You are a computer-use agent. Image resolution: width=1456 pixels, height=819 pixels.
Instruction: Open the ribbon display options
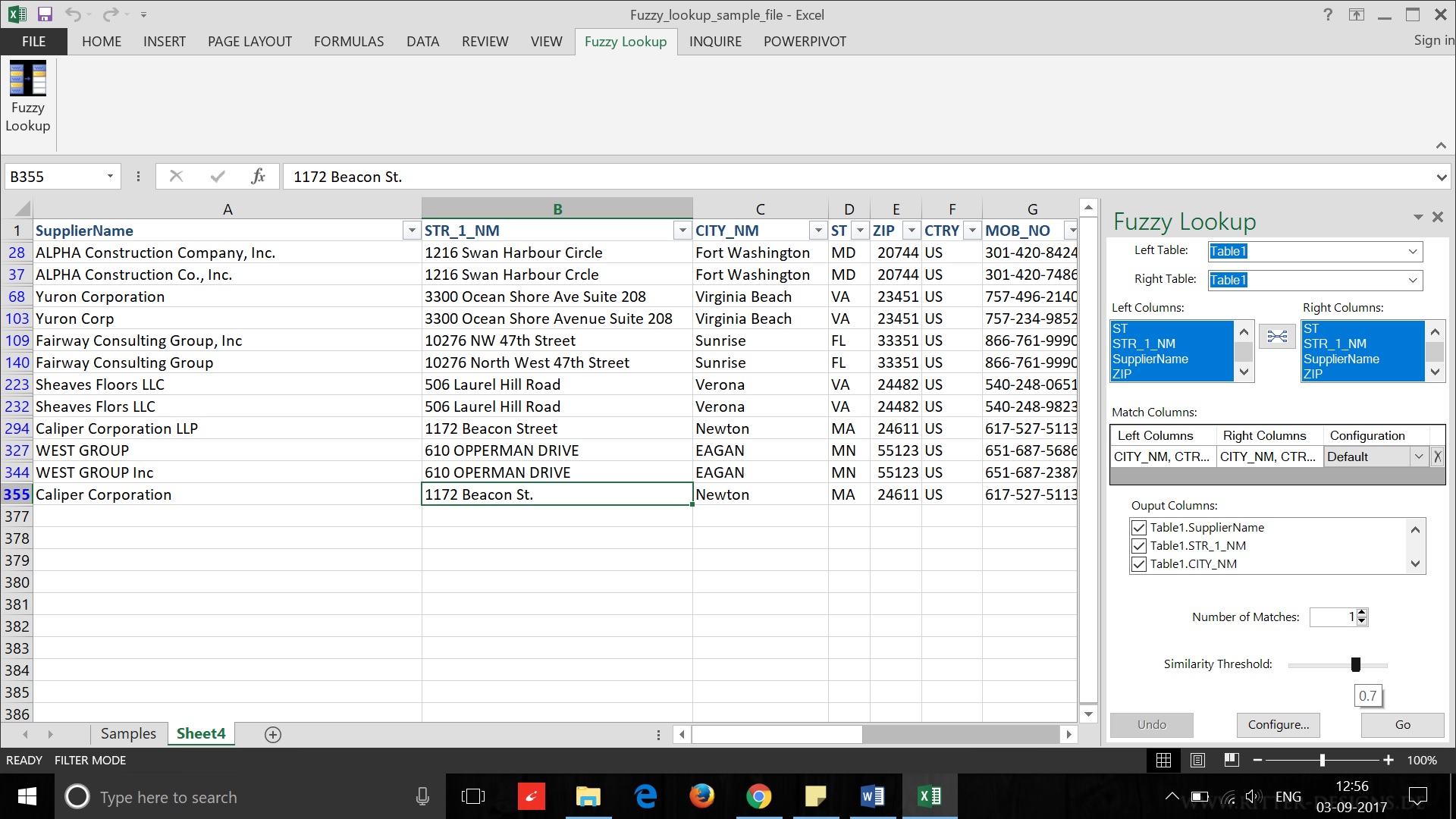1357,14
